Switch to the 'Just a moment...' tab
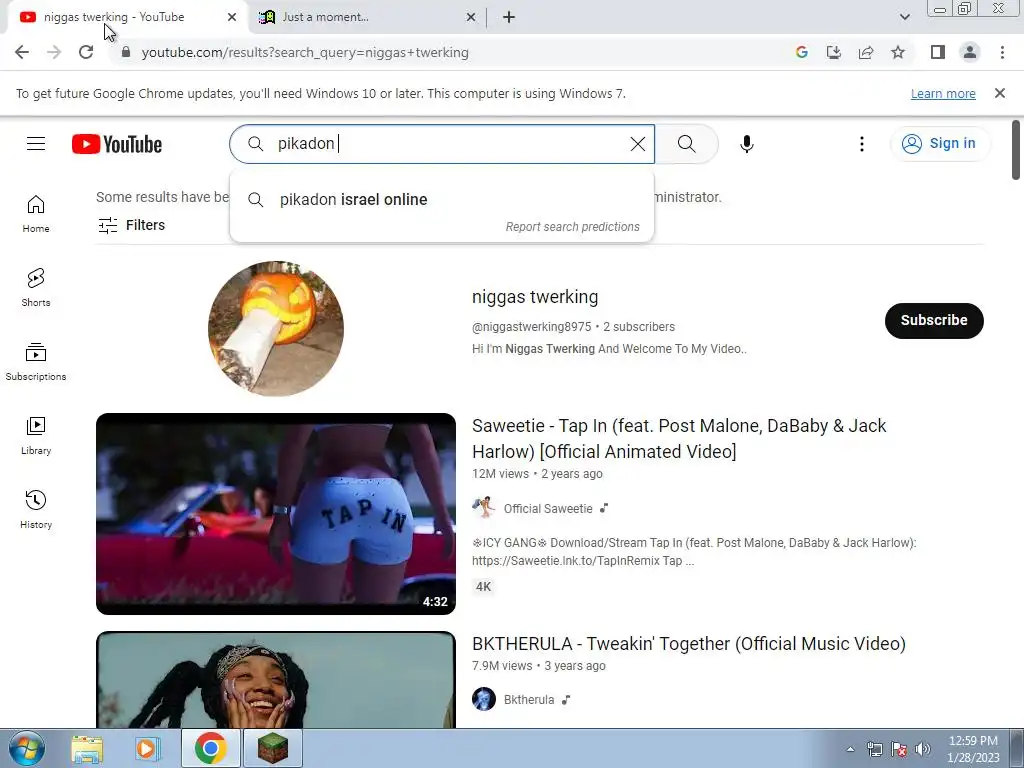1024x768 pixels. click(367, 17)
